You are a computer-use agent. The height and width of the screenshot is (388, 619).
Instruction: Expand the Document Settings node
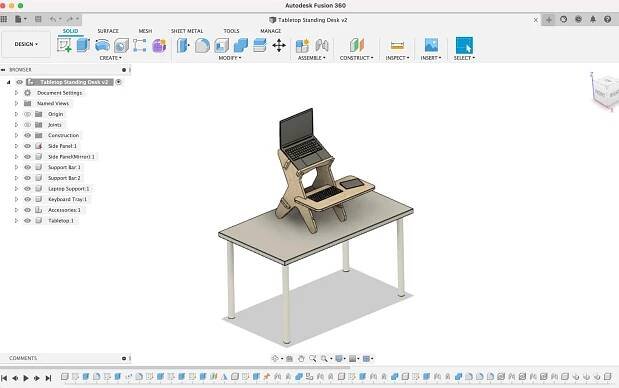pyautogui.click(x=16, y=93)
